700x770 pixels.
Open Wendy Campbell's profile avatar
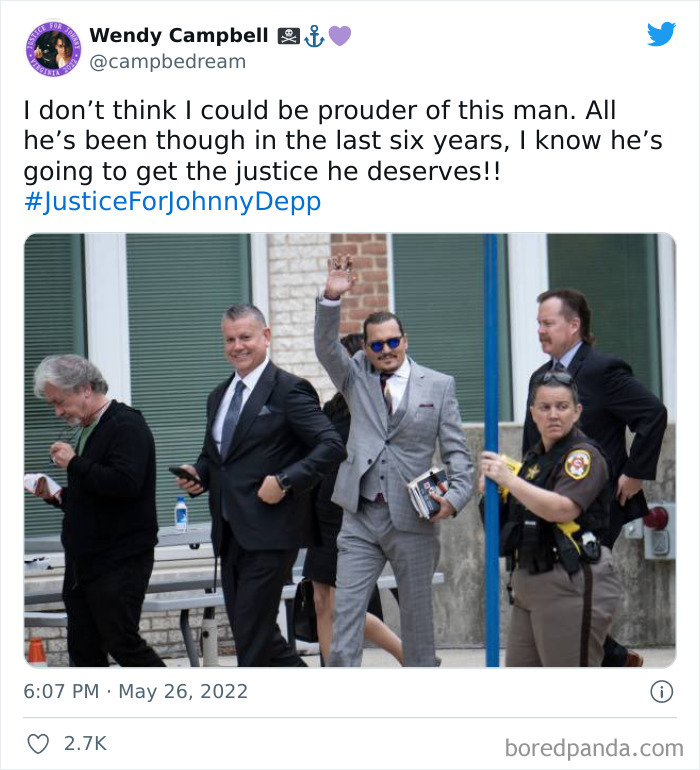pos(54,49)
